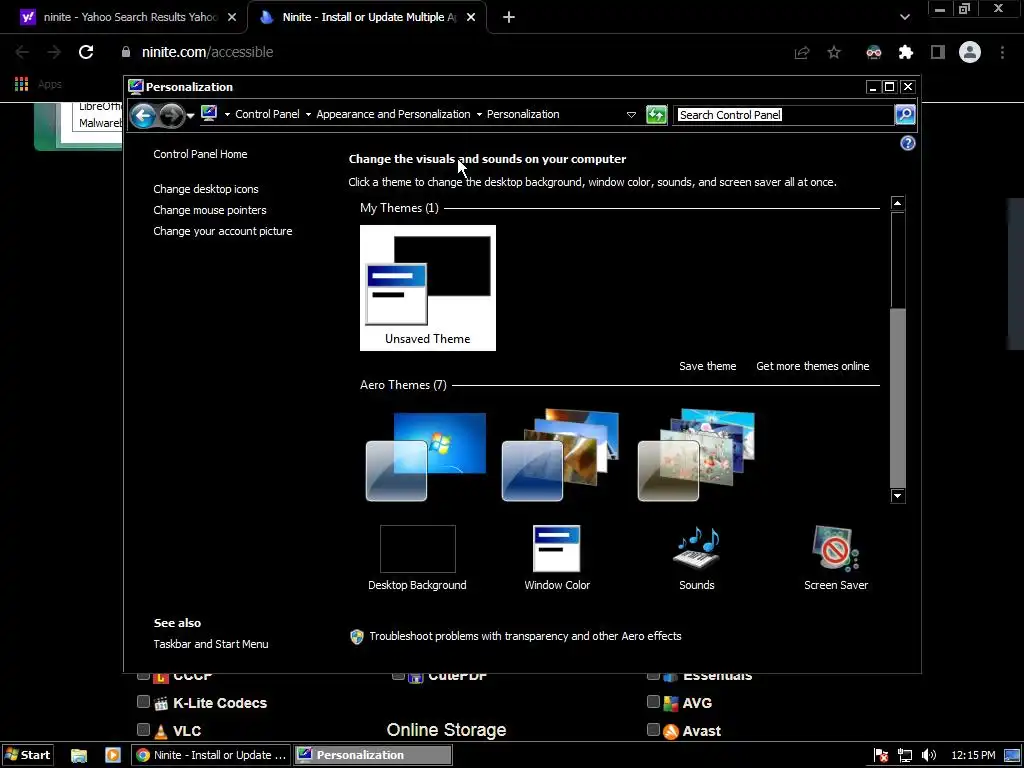Switch to the Ninite browser tab

click(x=369, y=18)
